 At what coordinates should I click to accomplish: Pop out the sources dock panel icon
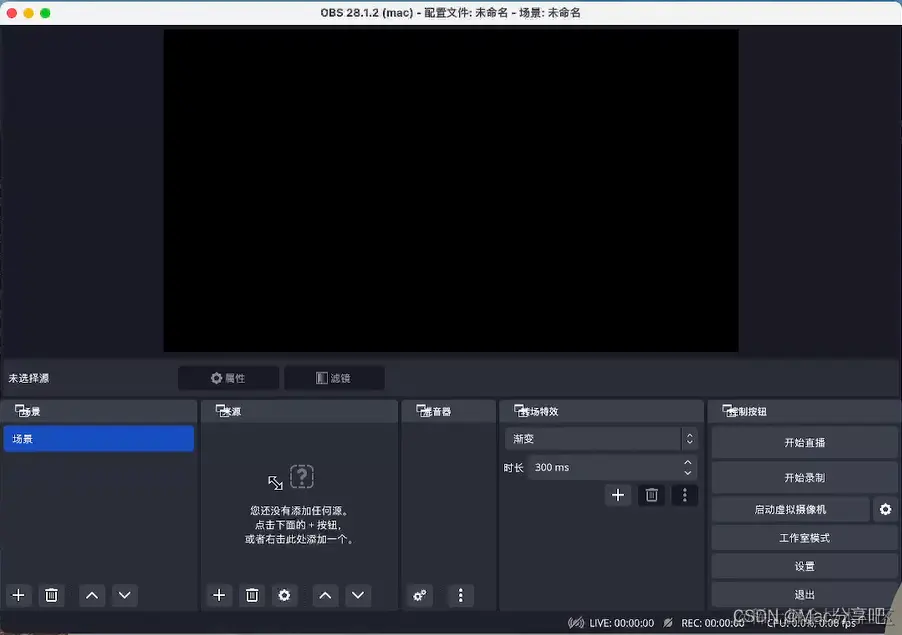click(221, 410)
